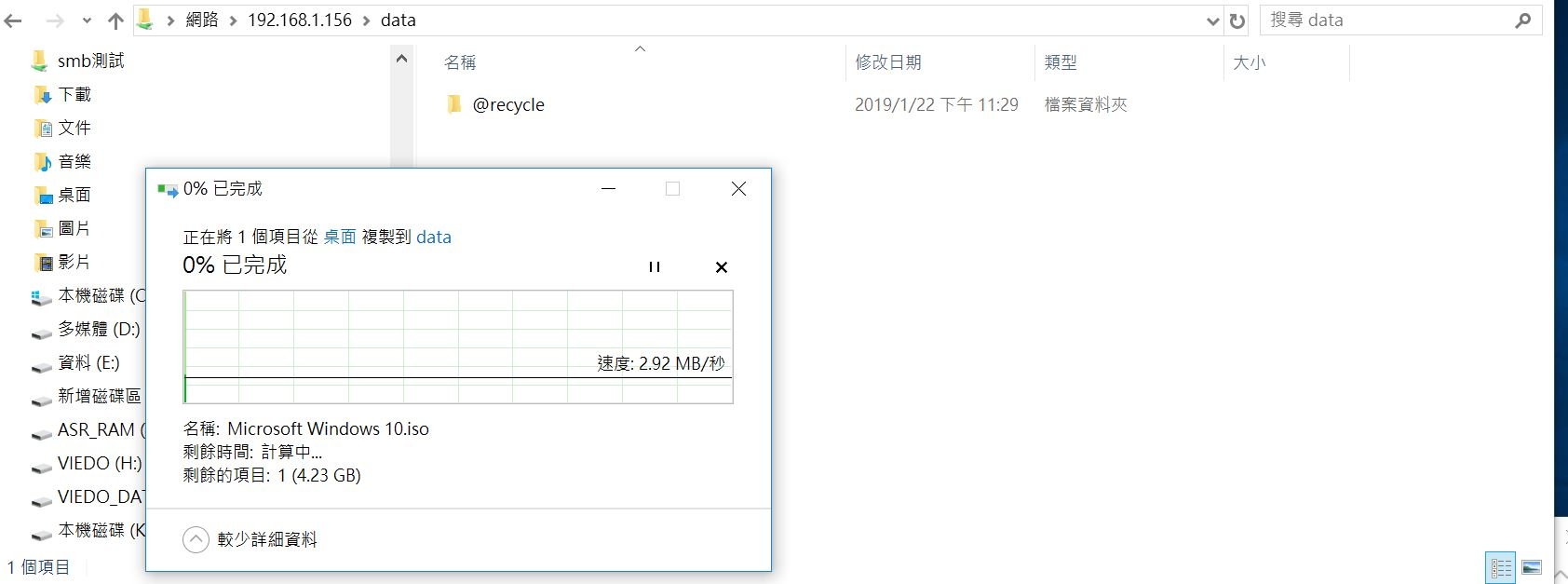1568x584 pixels.
Task: Switch to details view layout
Action: (1501, 567)
